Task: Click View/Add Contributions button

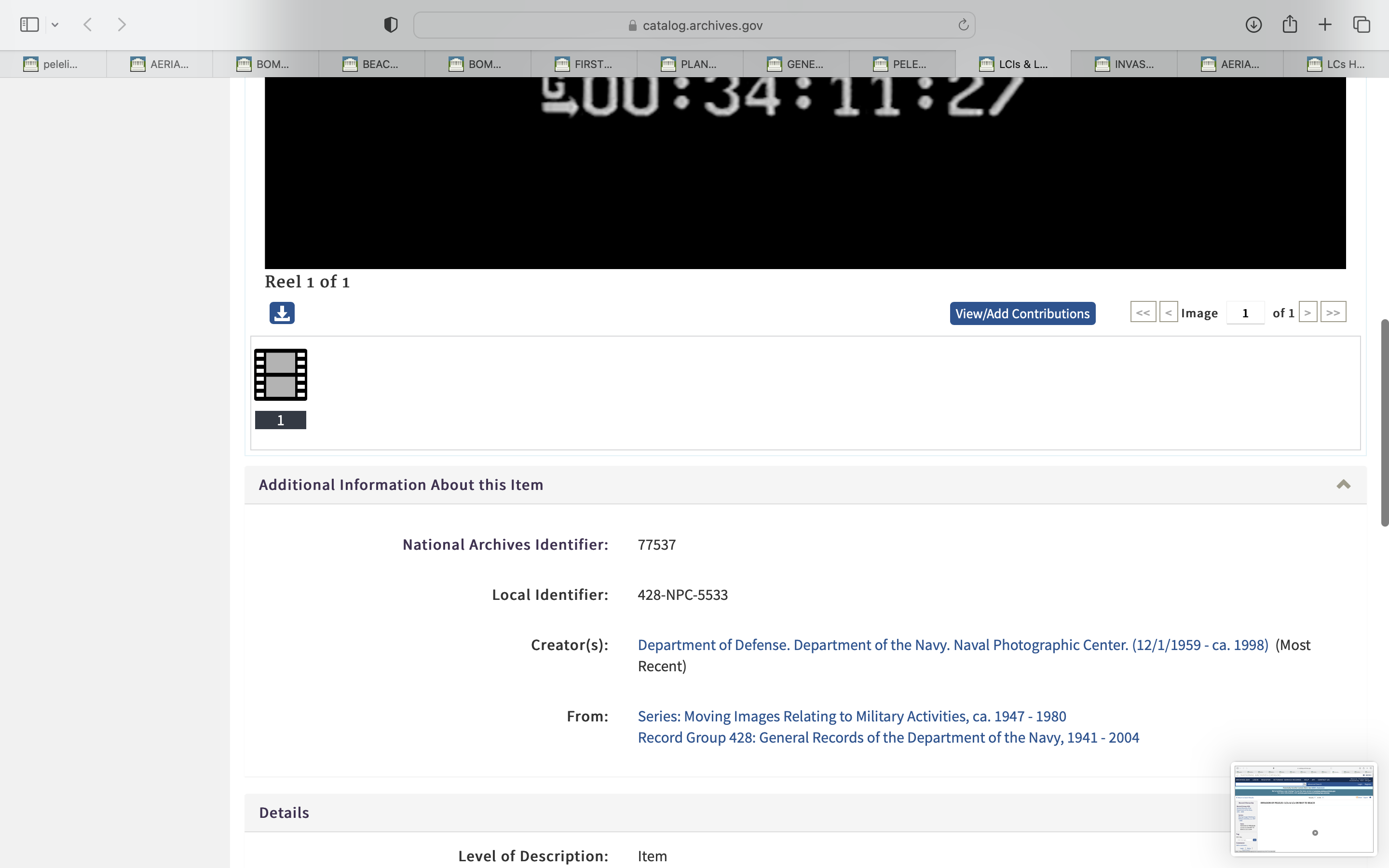Action: tap(1022, 313)
